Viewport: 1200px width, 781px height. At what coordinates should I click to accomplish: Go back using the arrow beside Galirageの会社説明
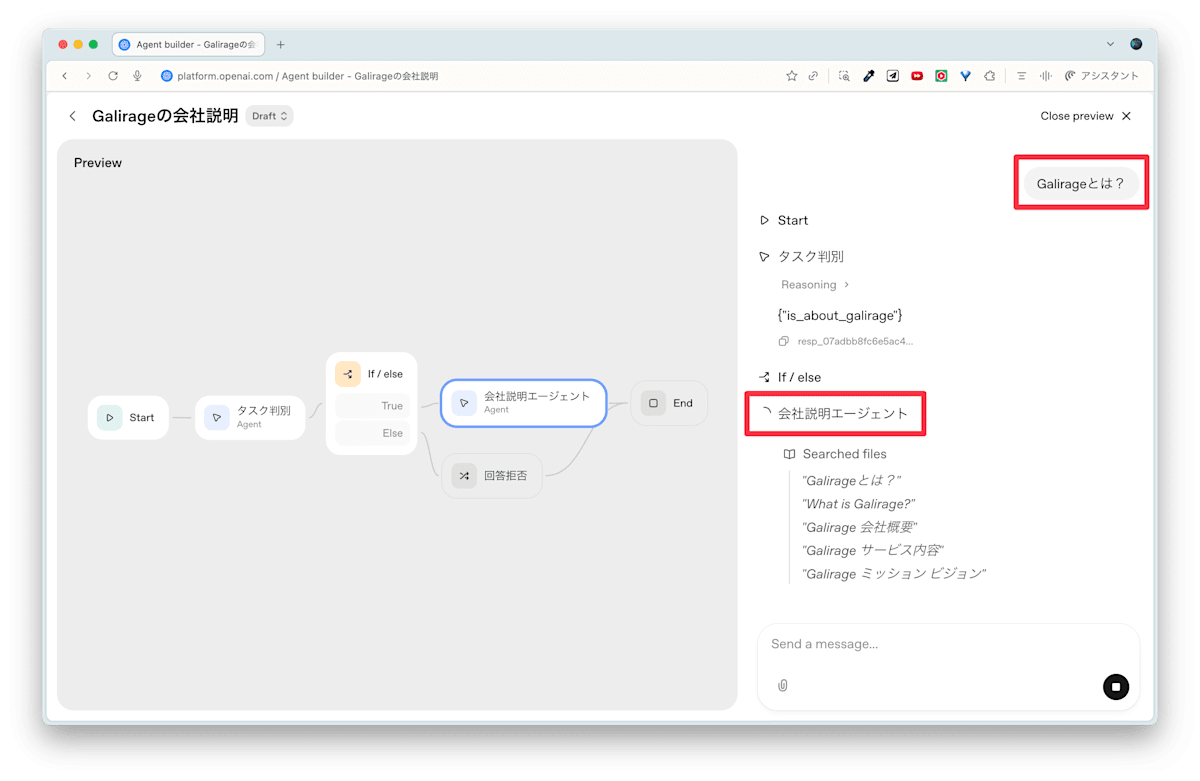pos(72,116)
